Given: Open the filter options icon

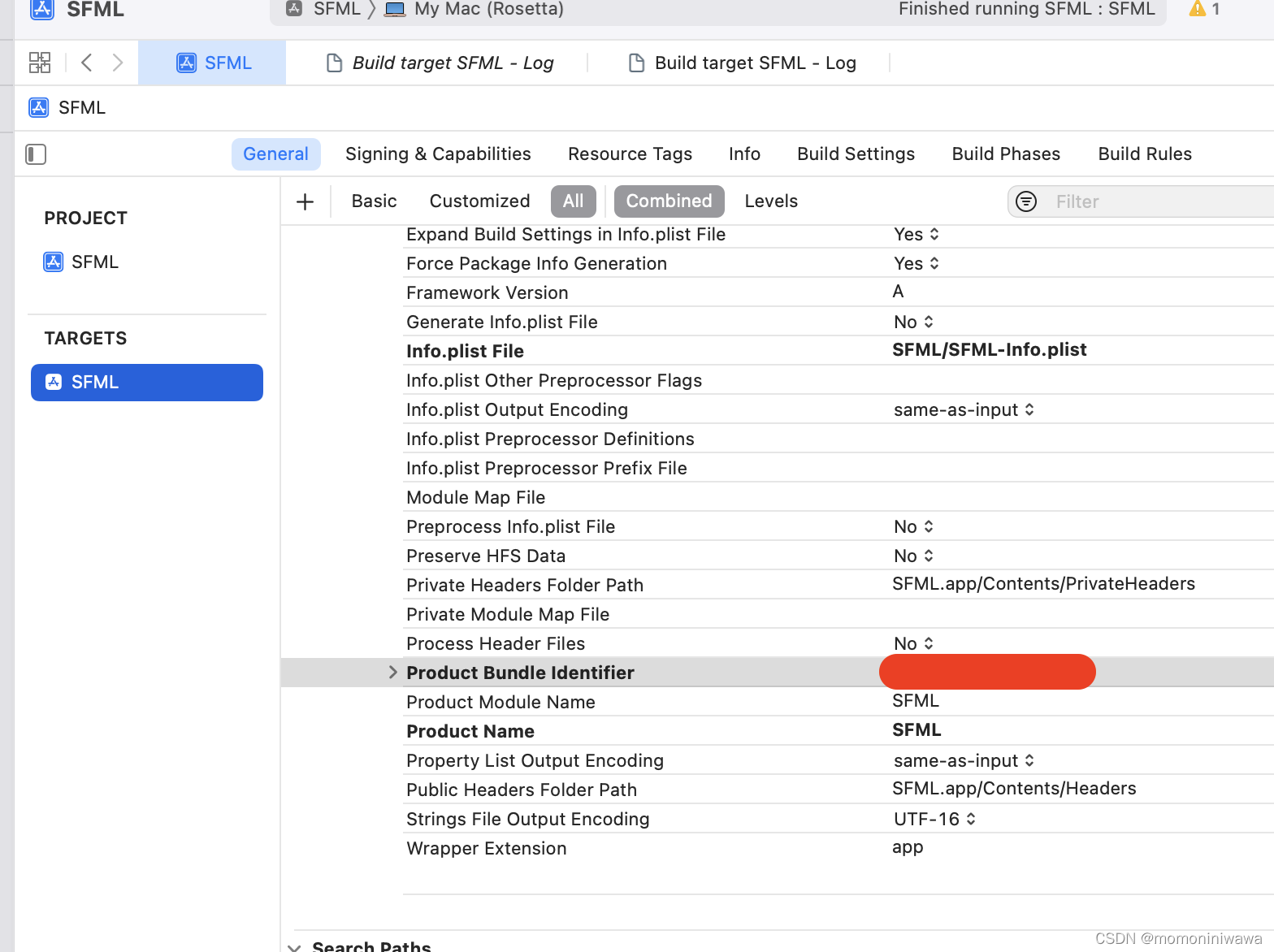Looking at the screenshot, I should point(1026,201).
